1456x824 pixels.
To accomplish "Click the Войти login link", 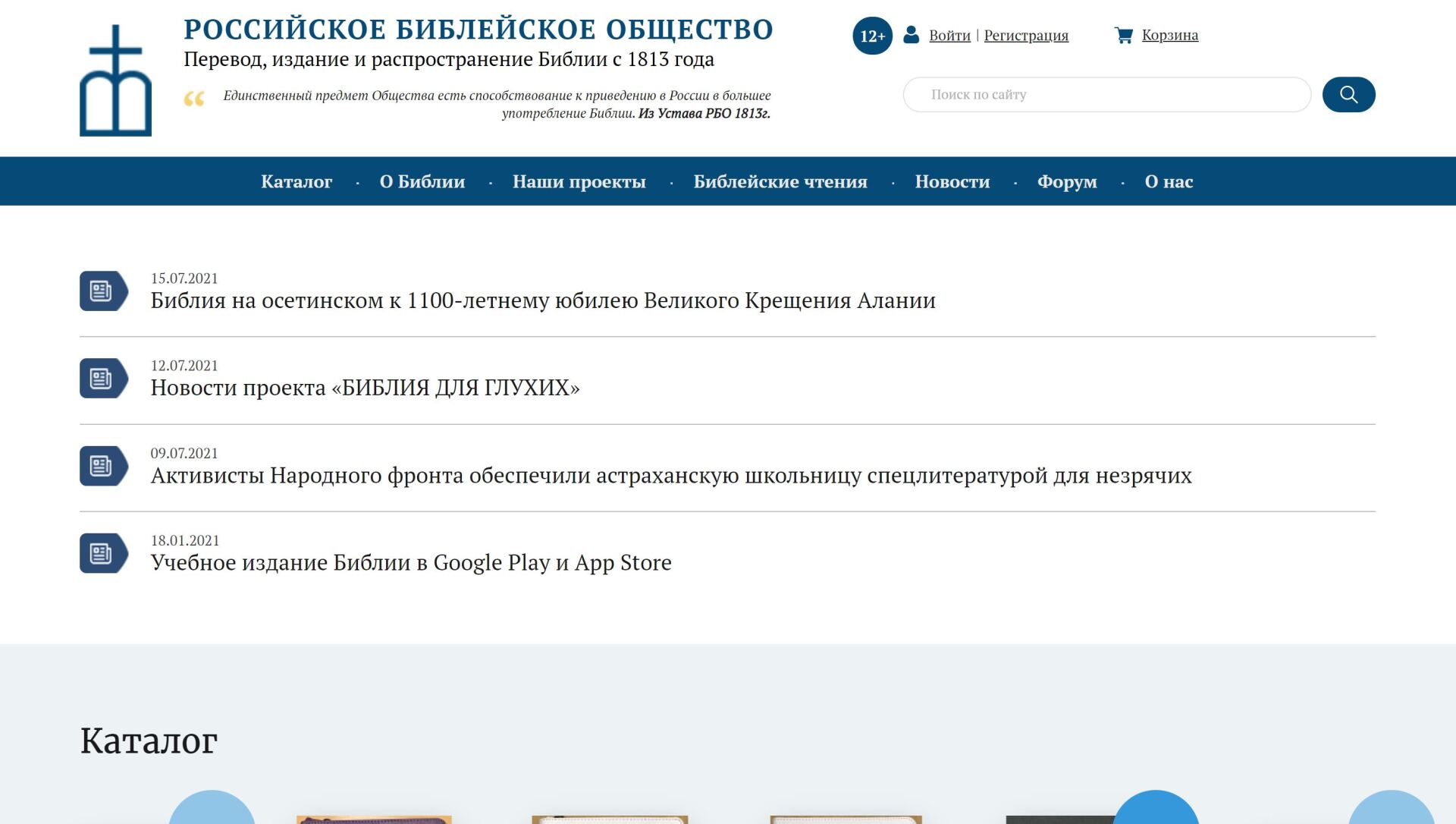I will (x=949, y=35).
